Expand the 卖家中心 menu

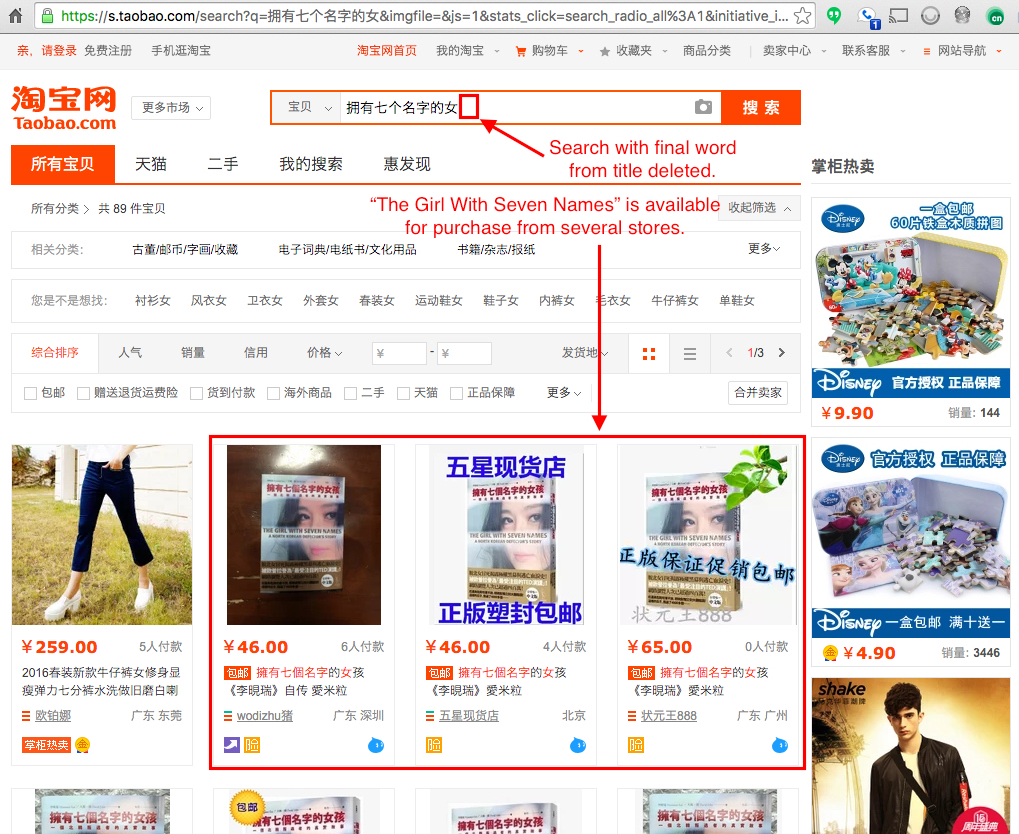794,51
